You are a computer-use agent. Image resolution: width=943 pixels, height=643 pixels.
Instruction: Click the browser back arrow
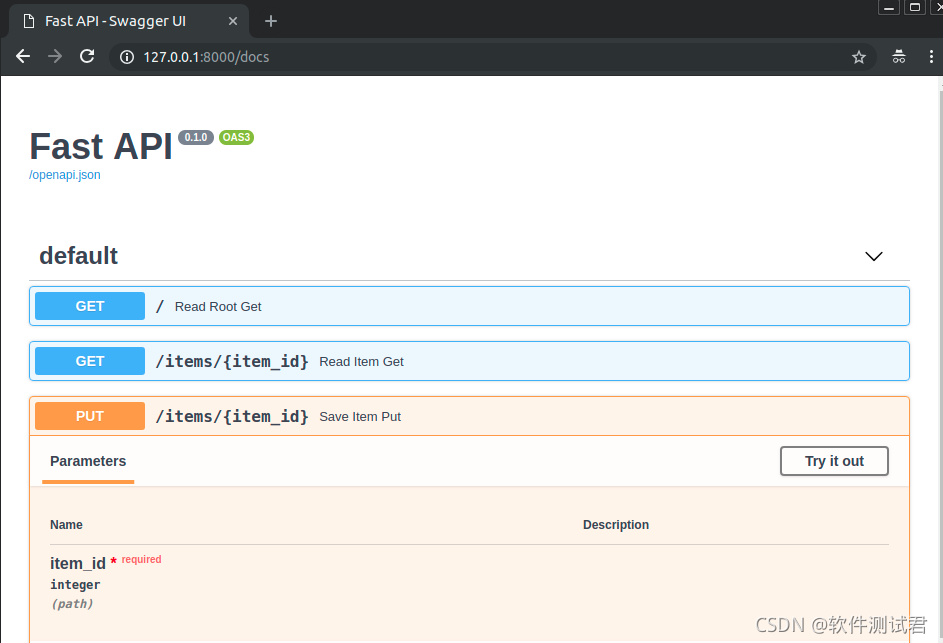23,57
